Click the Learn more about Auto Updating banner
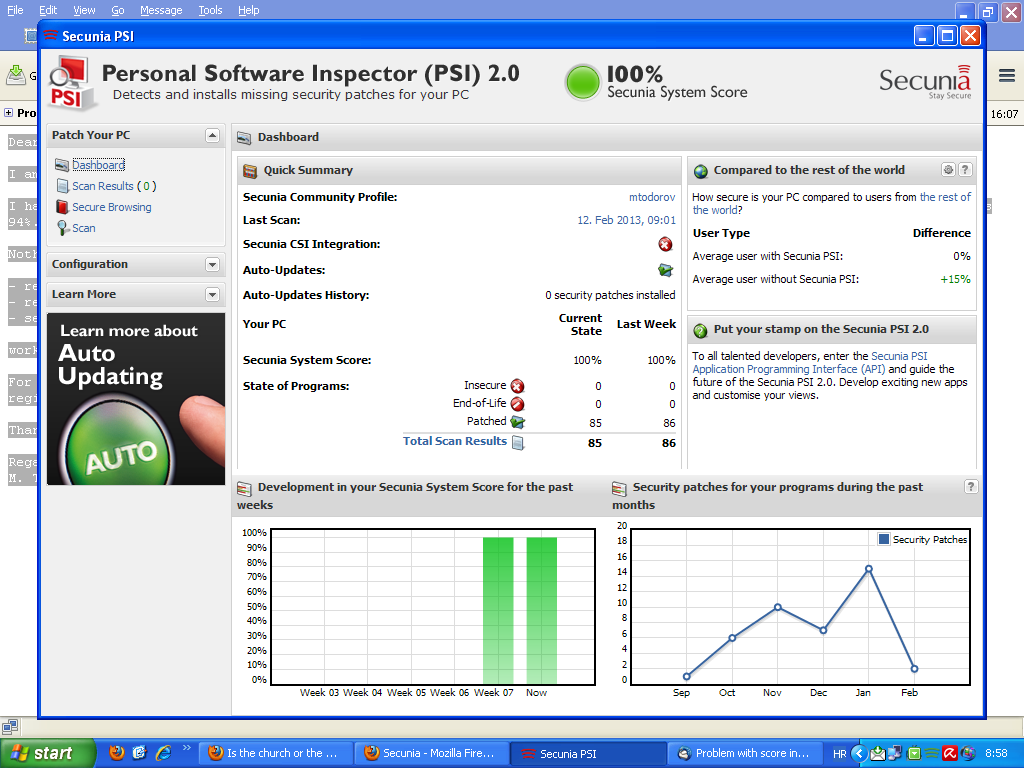This screenshot has height=768, width=1024. point(136,399)
